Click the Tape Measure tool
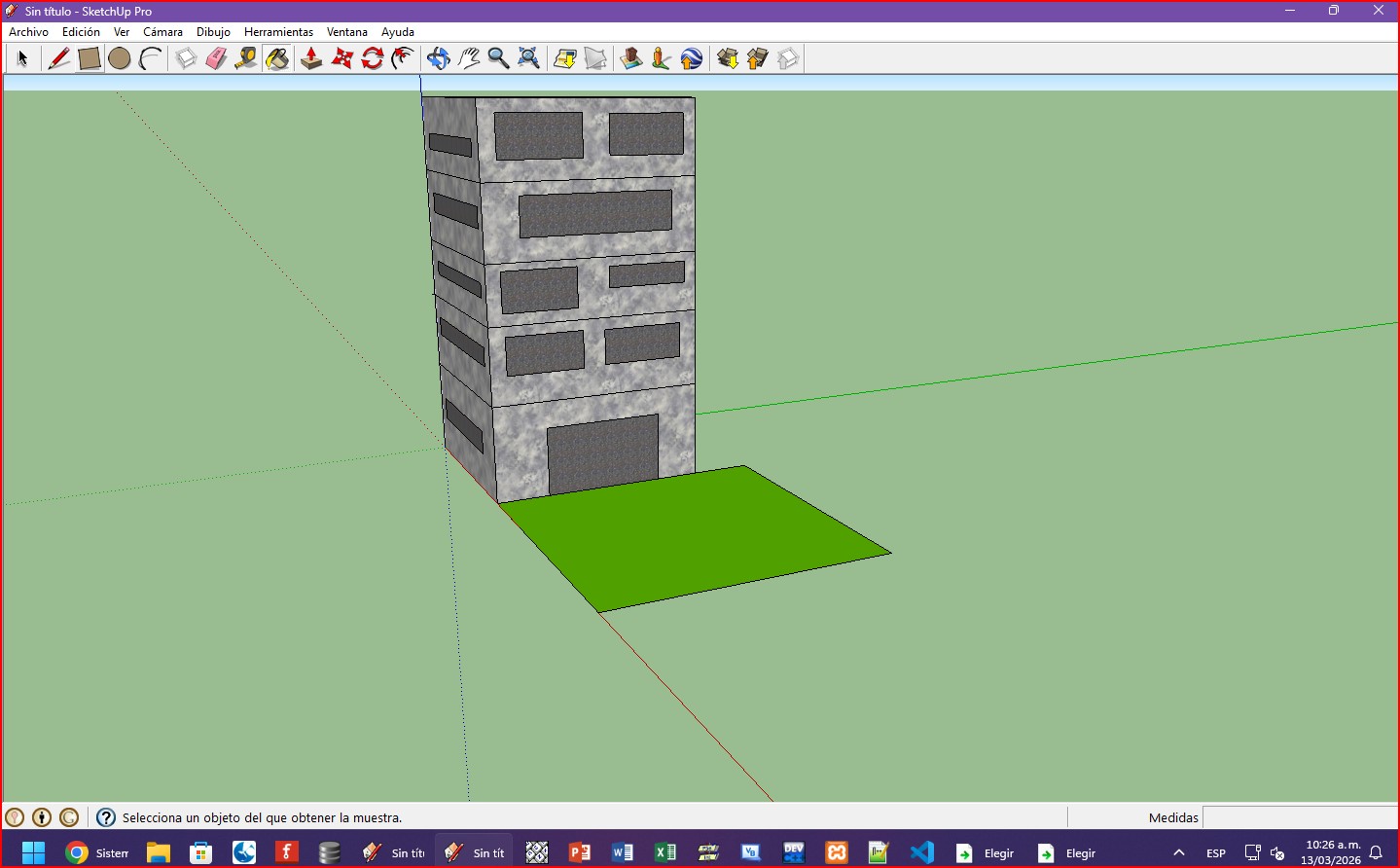The image size is (1400, 868). click(246, 59)
